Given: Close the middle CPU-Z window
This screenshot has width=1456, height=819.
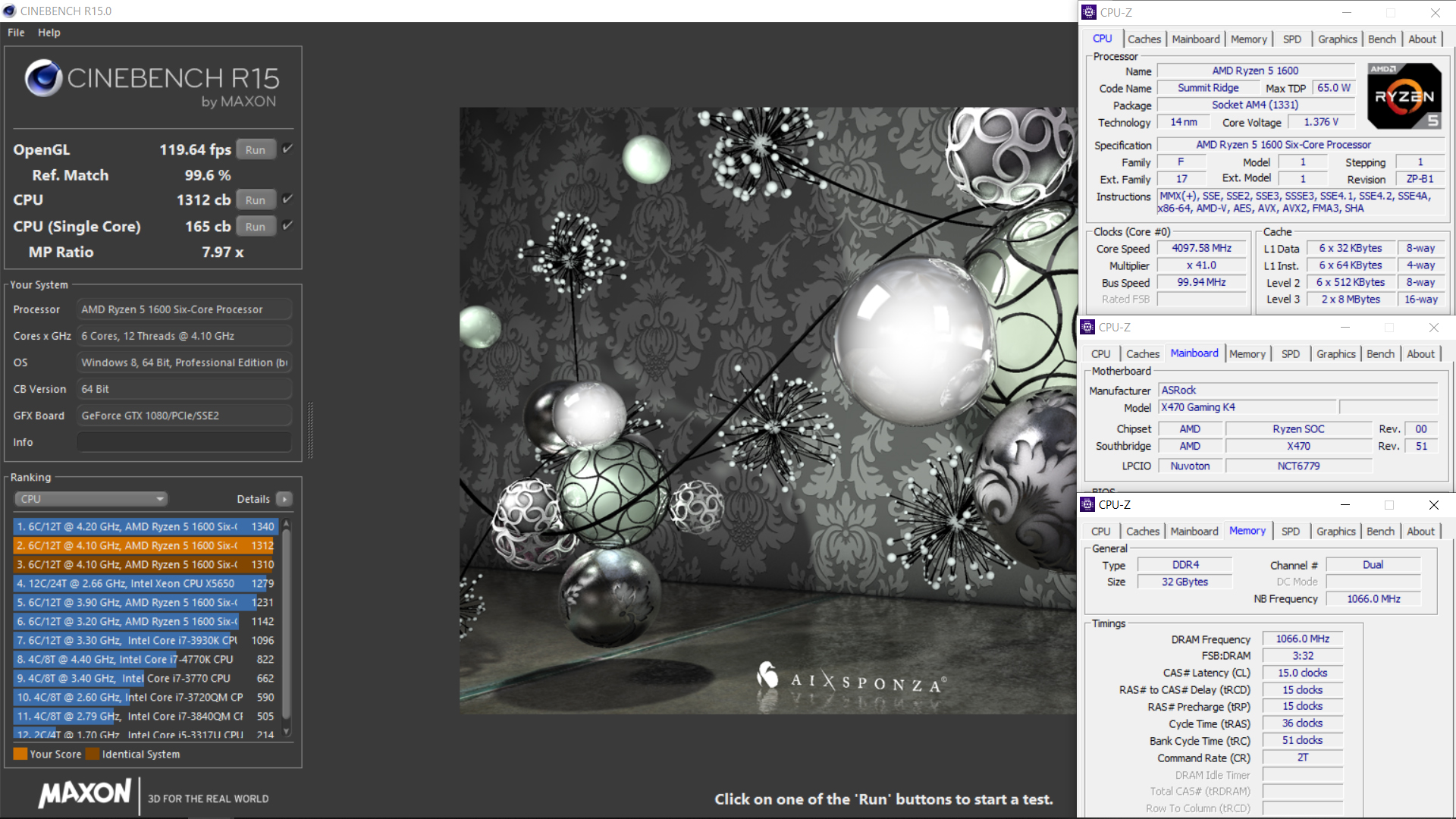Looking at the screenshot, I should [1434, 327].
